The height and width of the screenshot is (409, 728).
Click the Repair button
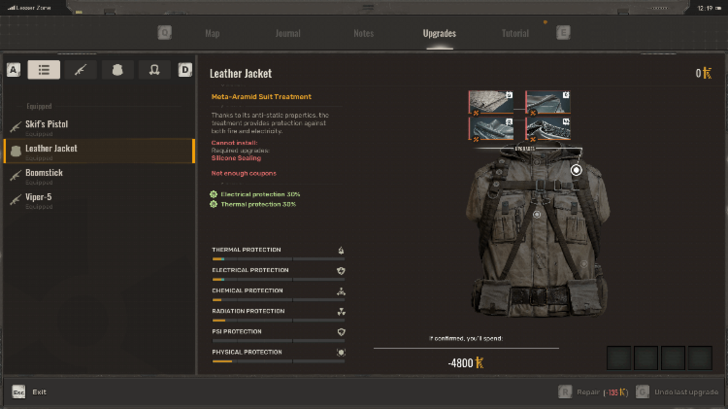click(593, 392)
